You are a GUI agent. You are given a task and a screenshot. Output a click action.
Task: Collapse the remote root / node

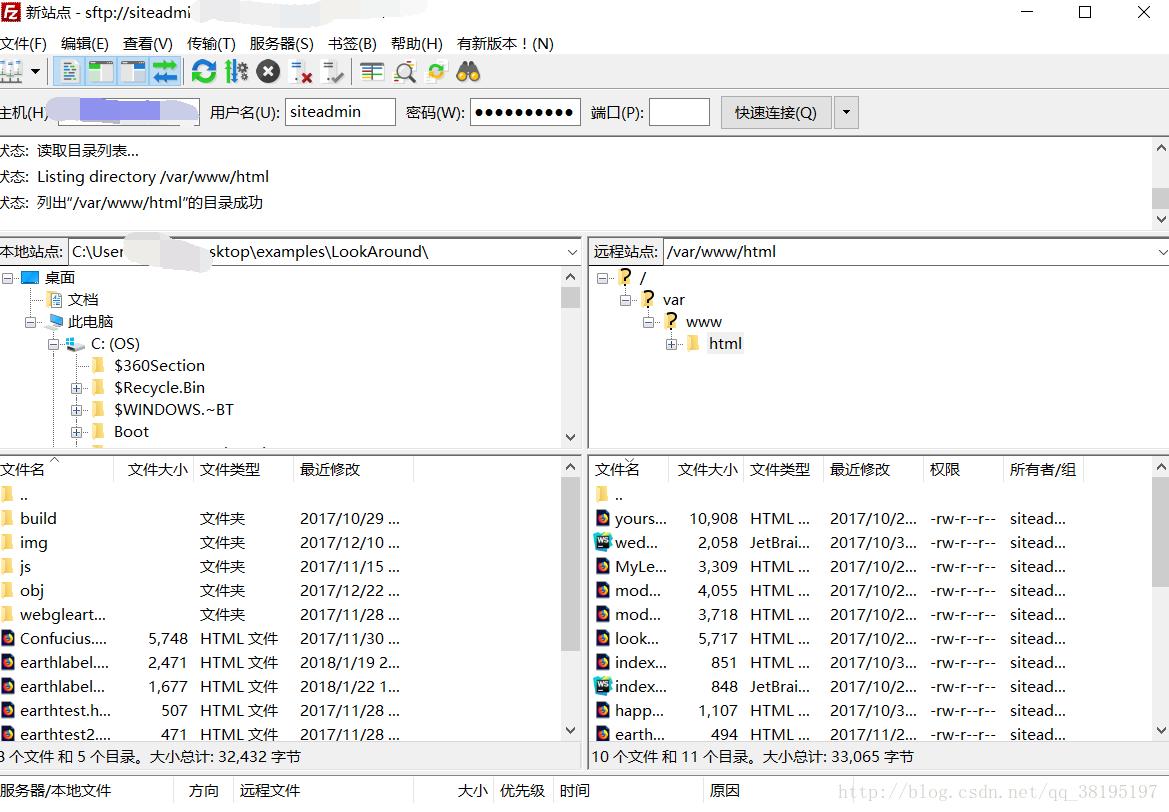pyautogui.click(x=602, y=278)
